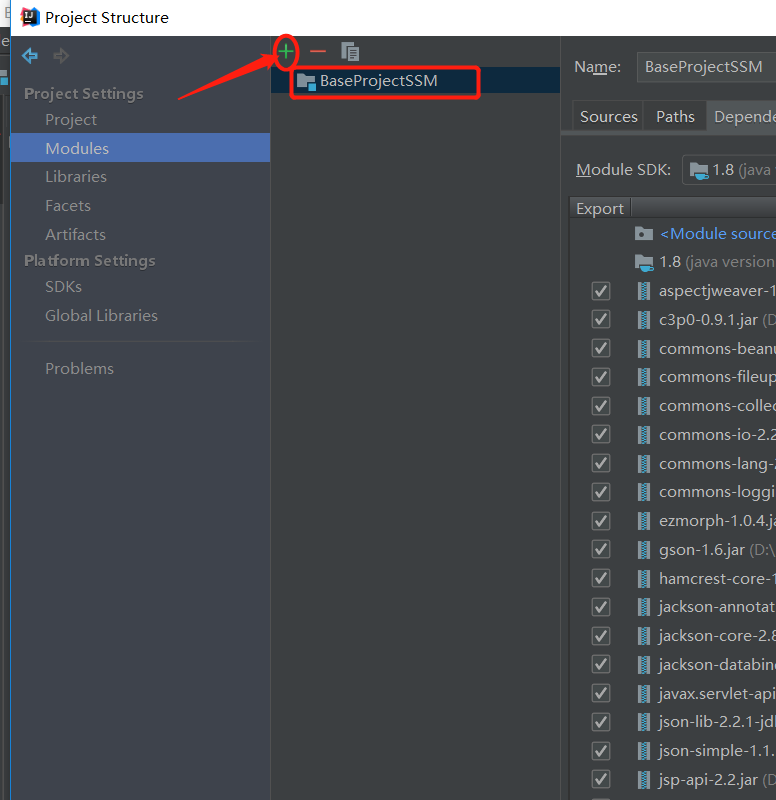Toggle export checkbox for commons-collections jar

pyautogui.click(x=601, y=406)
